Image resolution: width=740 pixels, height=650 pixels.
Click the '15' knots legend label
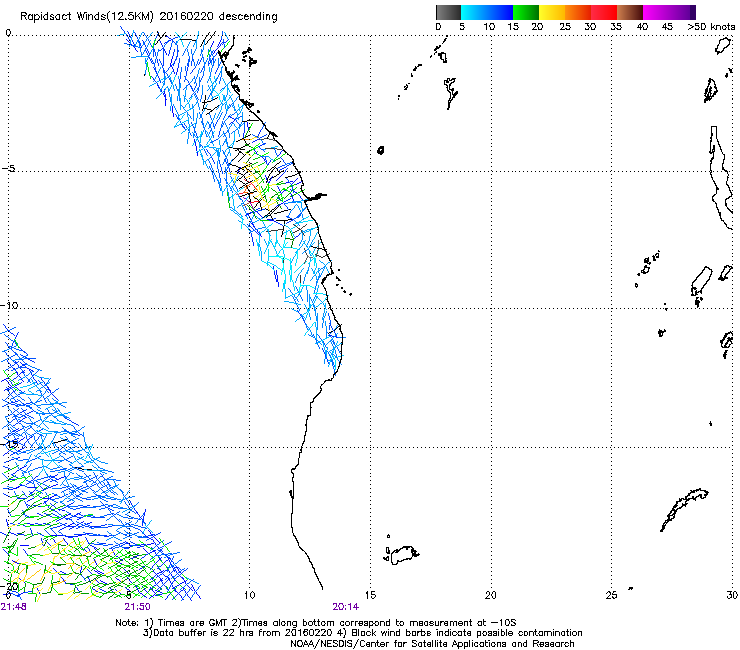pyautogui.click(x=513, y=27)
